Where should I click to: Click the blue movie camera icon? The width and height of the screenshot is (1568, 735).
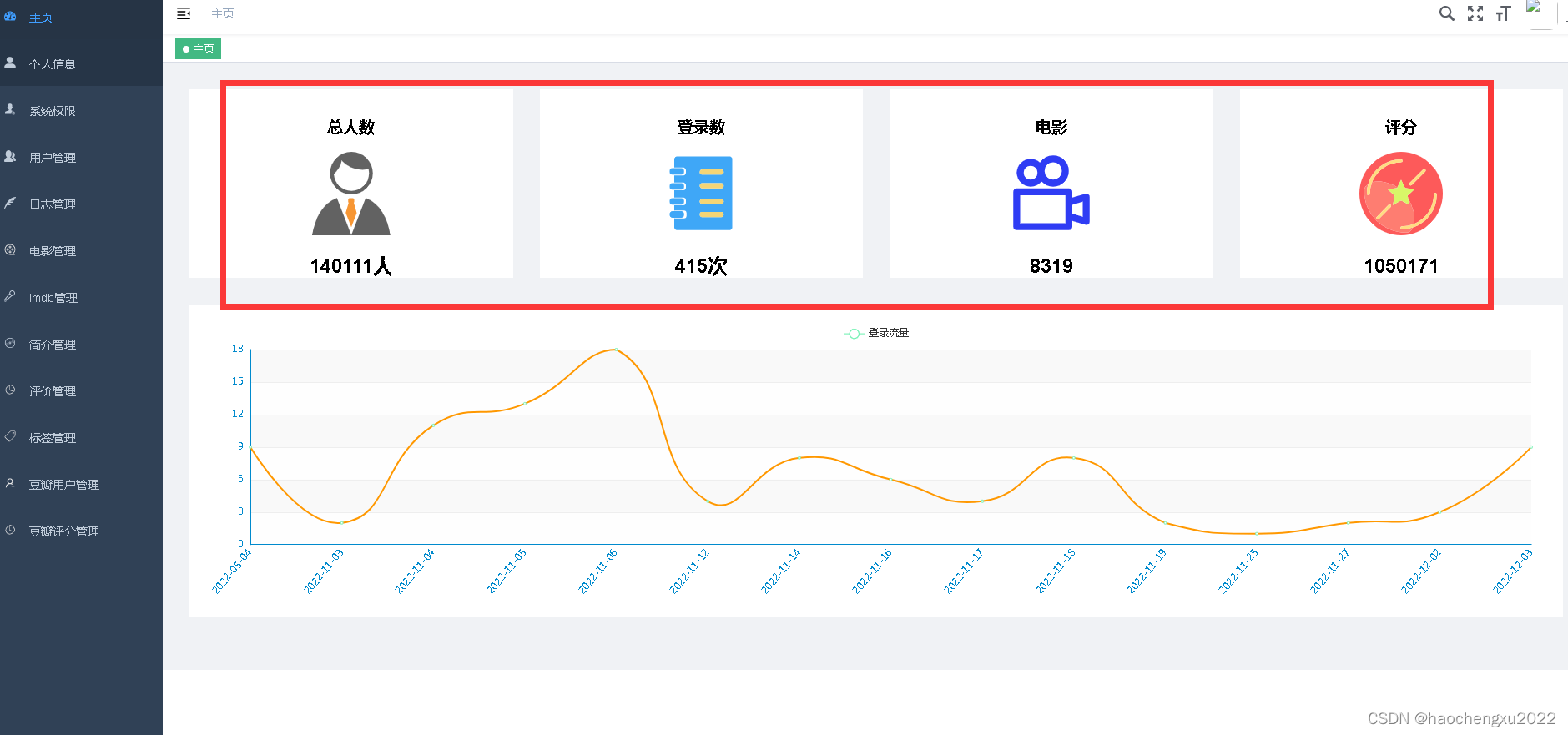pos(1051,194)
